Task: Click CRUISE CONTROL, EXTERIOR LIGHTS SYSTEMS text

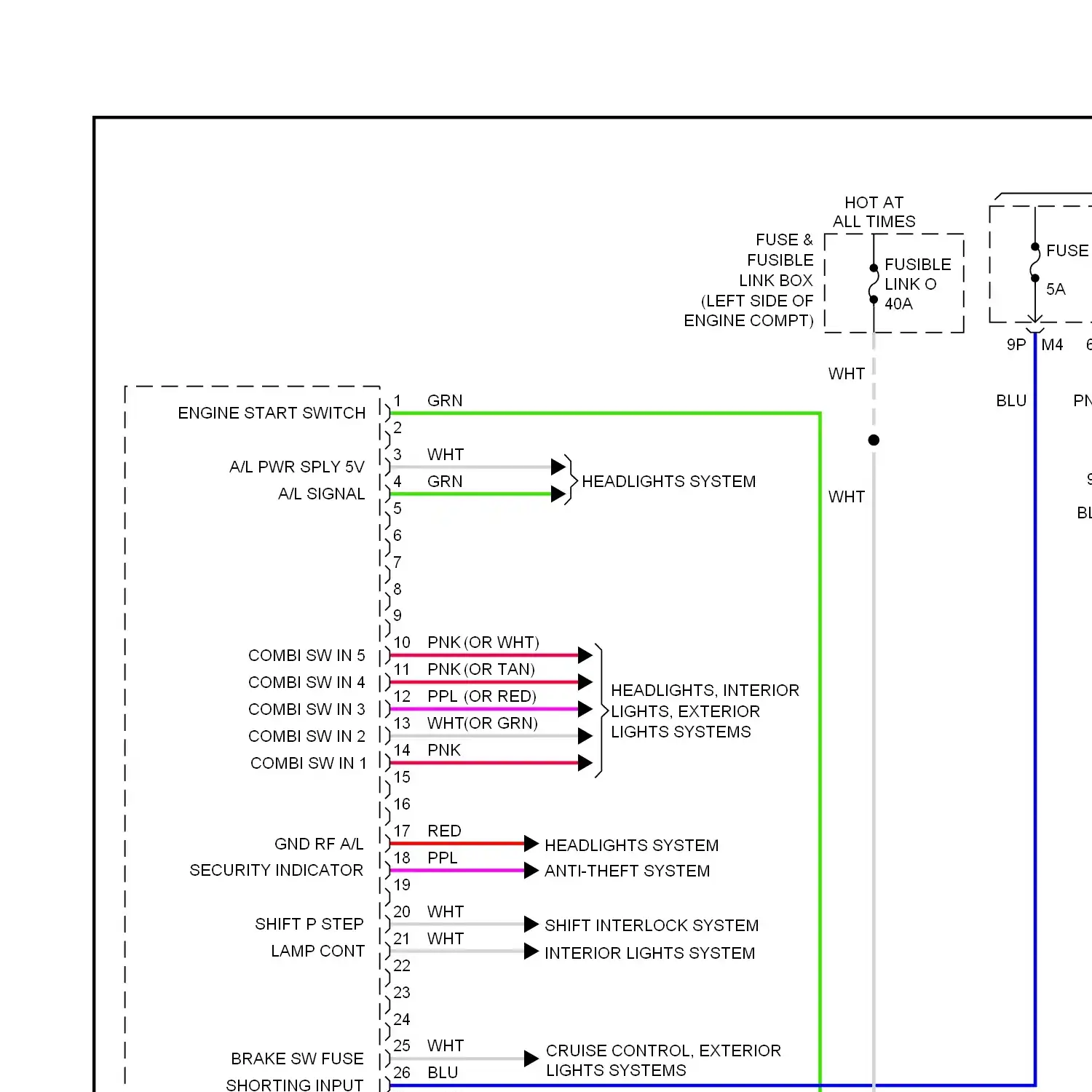Action: point(663,1061)
